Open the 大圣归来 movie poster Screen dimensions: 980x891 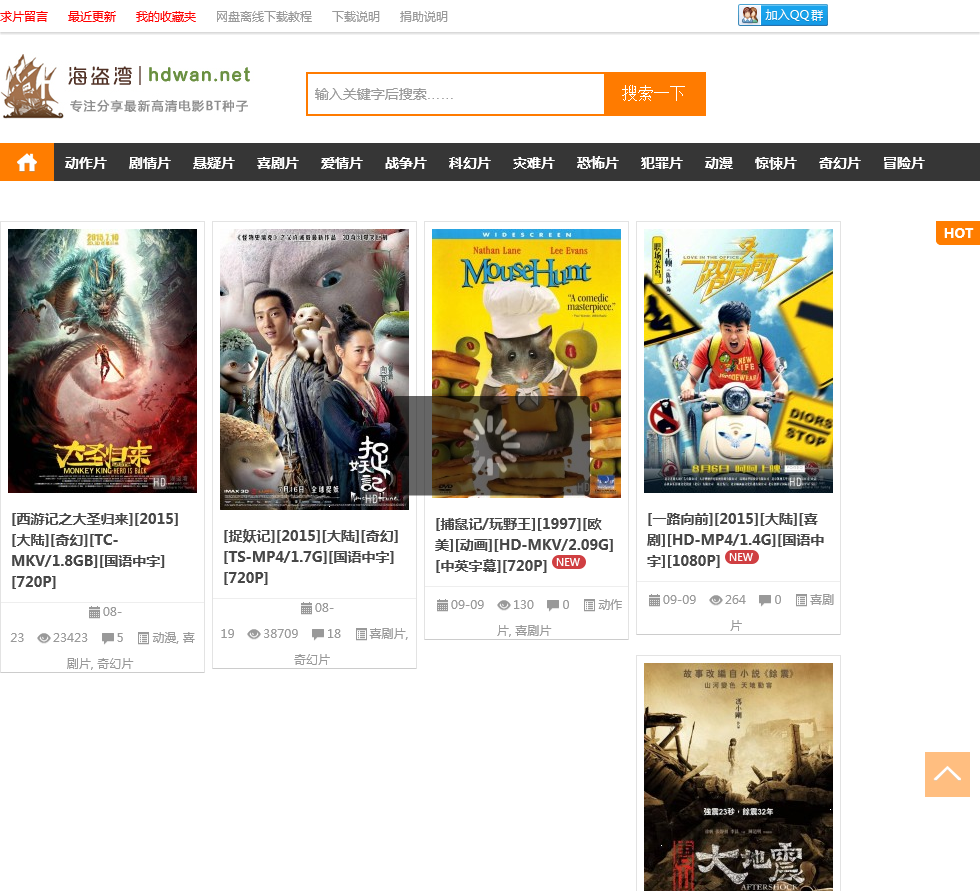click(x=102, y=361)
